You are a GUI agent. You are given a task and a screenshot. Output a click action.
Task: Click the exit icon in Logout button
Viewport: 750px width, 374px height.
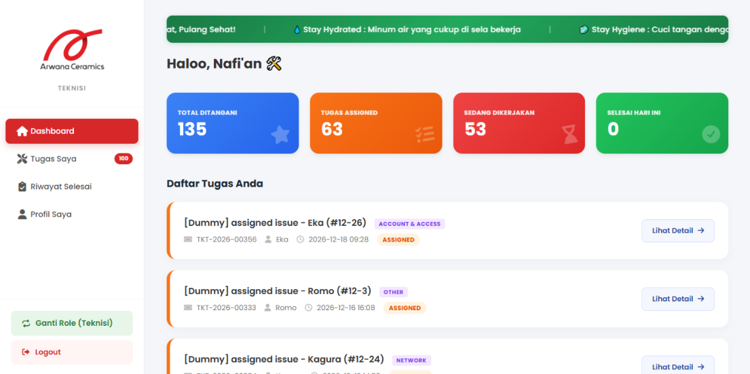[26, 352]
